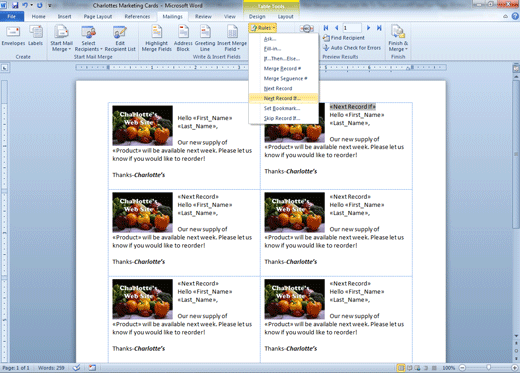Go to the next record
Viewport: 520px width, 373px height.
[368, 28]
